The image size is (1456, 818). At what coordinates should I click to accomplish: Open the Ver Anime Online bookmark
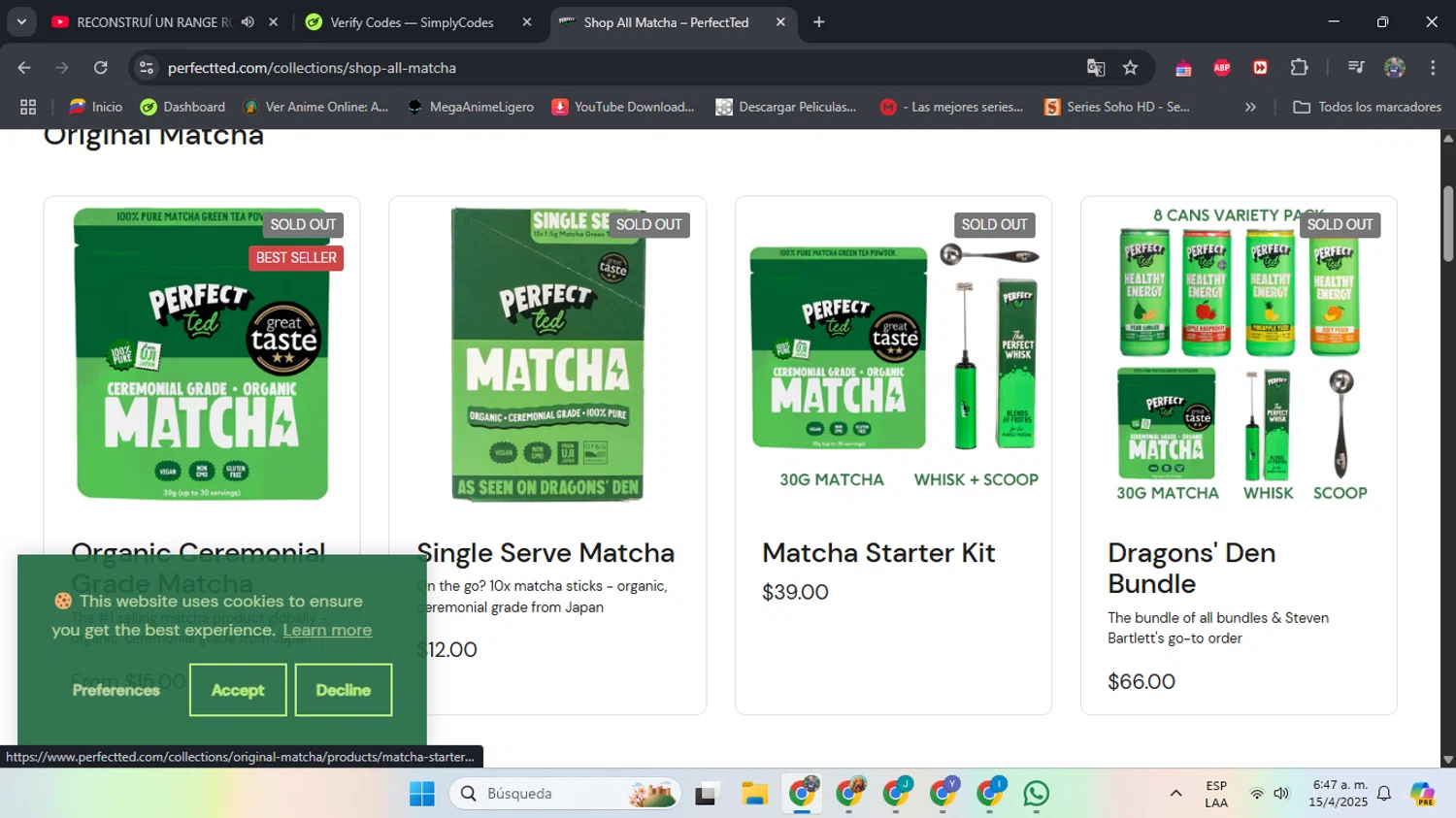[x=315, y=107]
